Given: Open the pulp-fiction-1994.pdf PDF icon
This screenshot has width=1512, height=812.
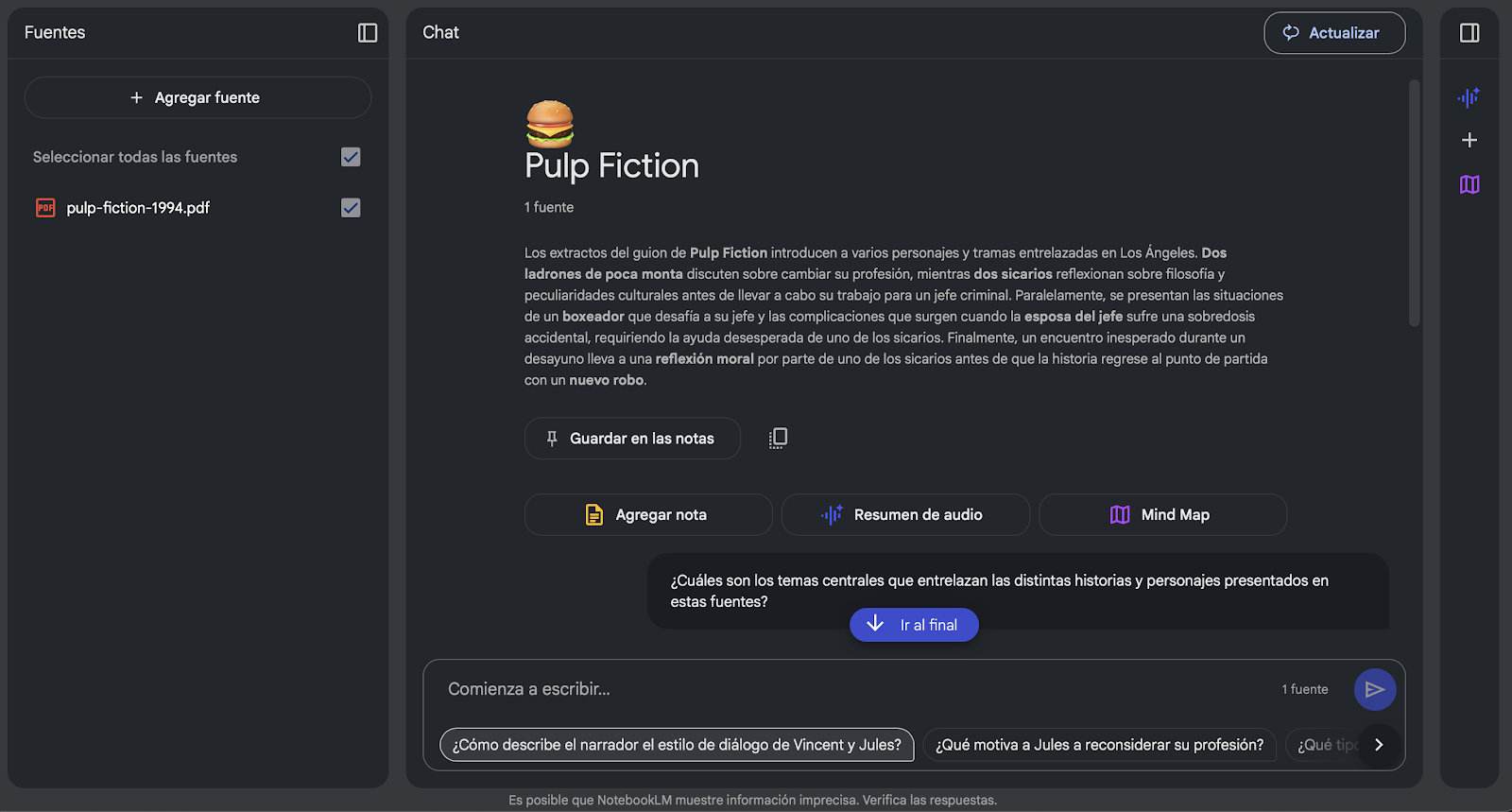Looking at the screenshot, I should 45,208.
